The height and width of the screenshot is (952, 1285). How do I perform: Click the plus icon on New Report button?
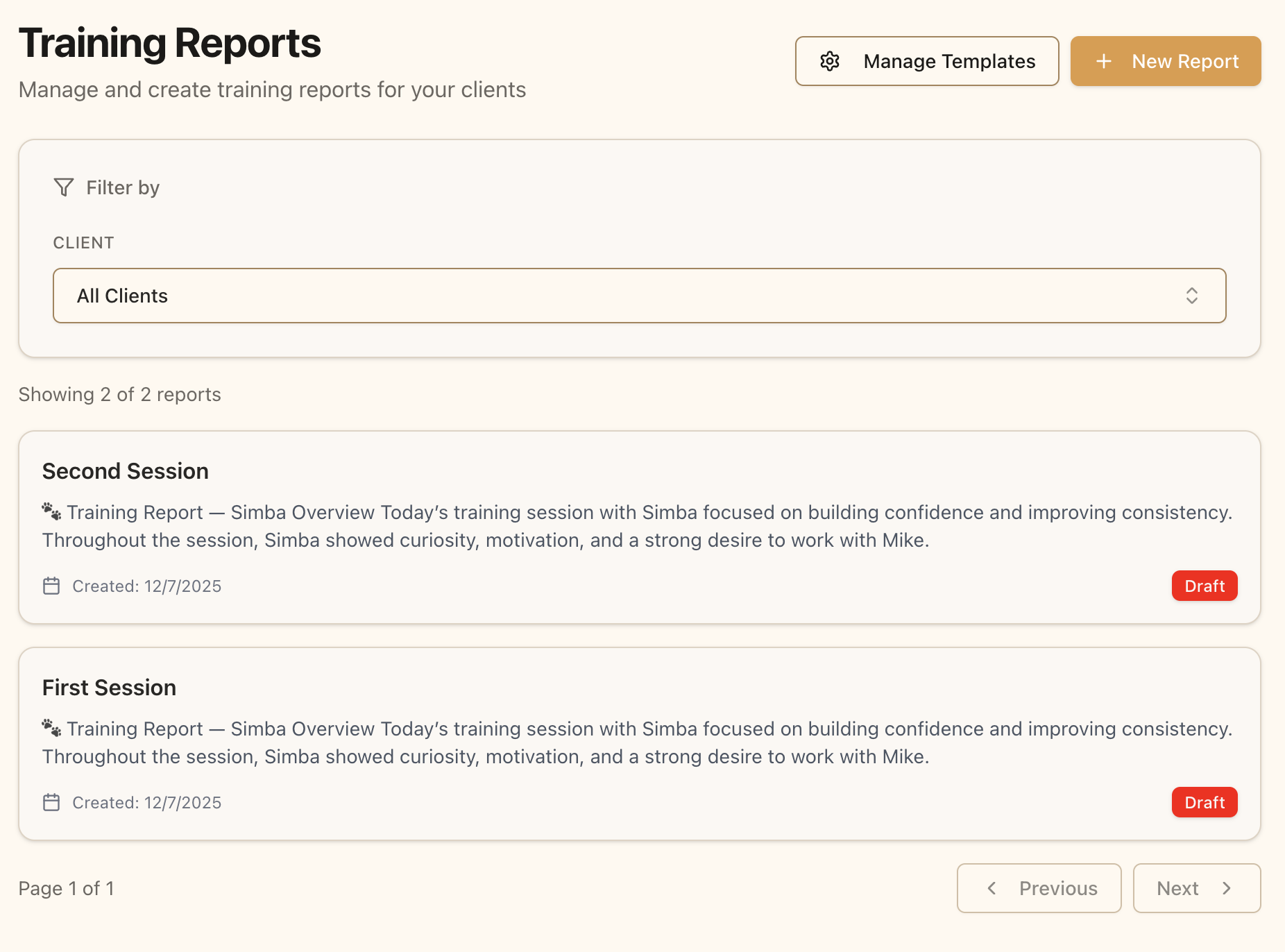coord(1104,61)
